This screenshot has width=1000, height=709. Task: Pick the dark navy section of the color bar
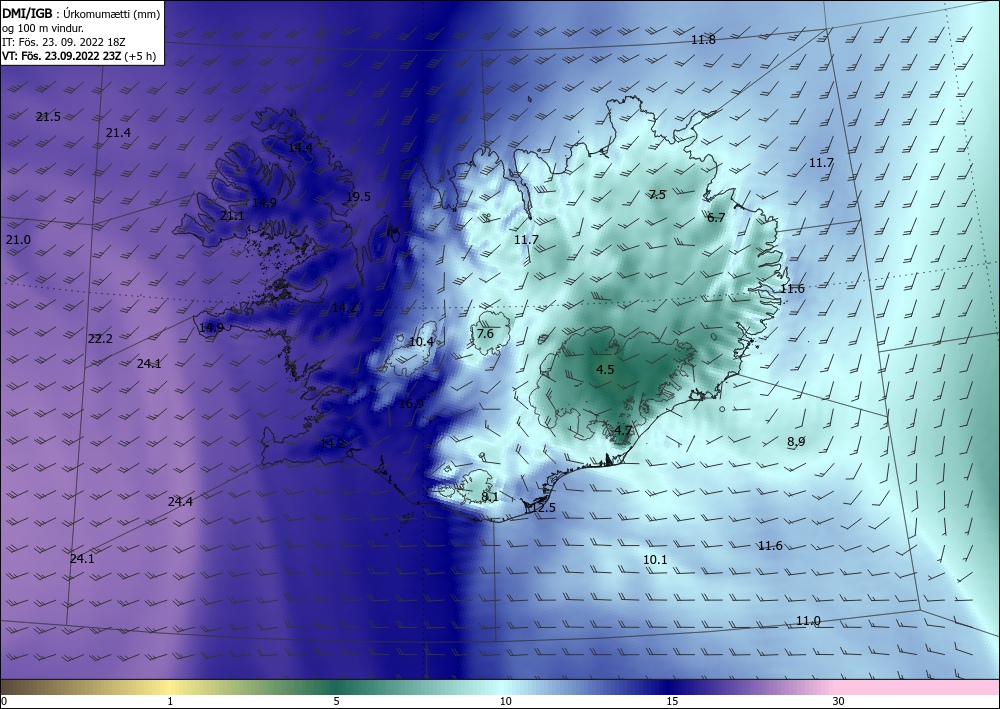tap(670, 687)
